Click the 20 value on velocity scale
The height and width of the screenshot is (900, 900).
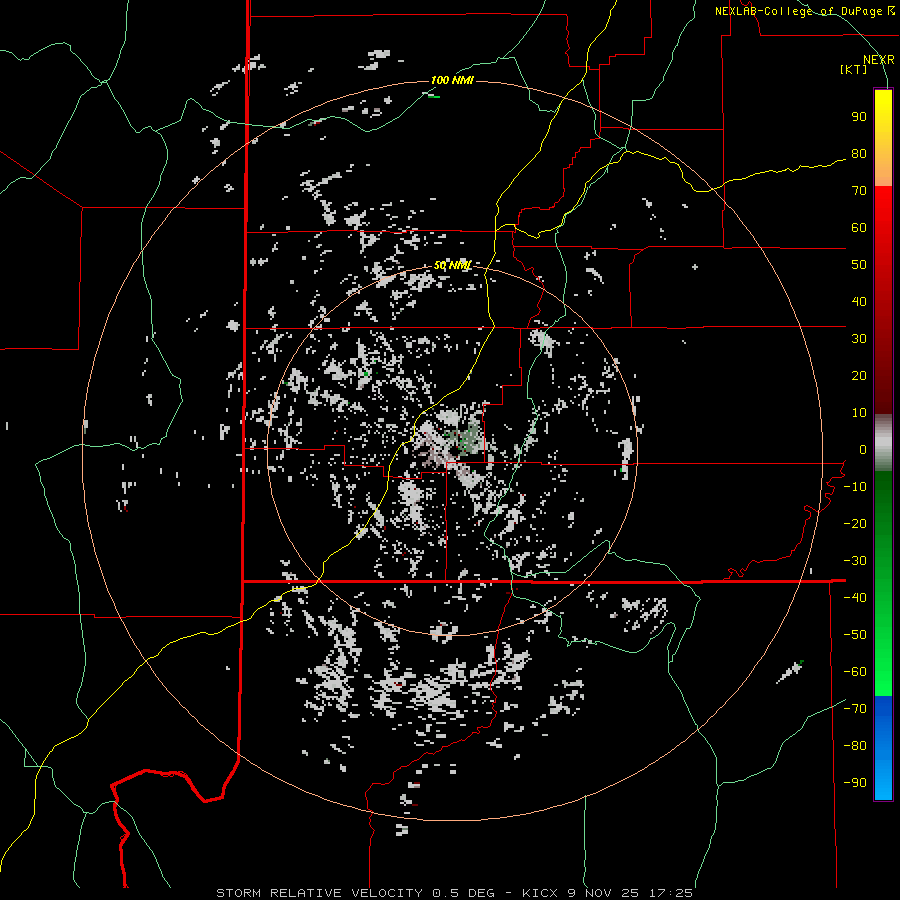859,375
